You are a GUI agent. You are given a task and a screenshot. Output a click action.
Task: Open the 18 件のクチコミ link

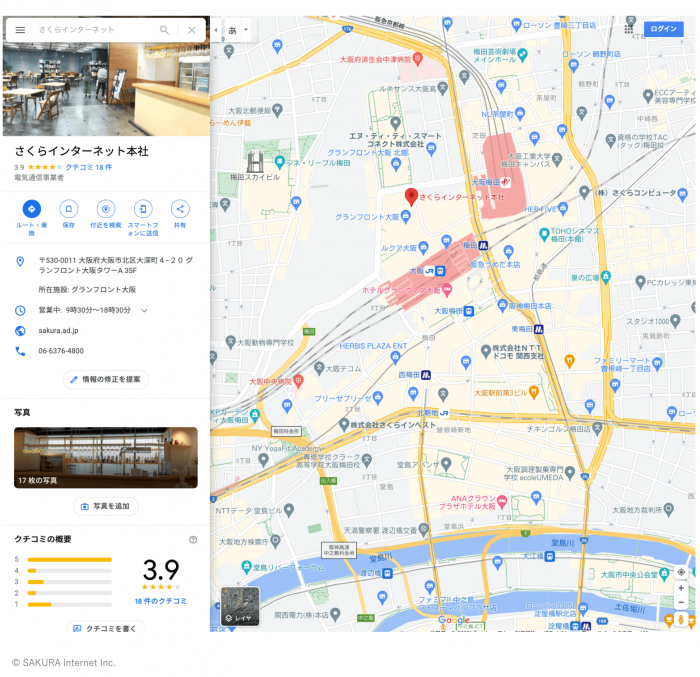[x=161, y=601]
